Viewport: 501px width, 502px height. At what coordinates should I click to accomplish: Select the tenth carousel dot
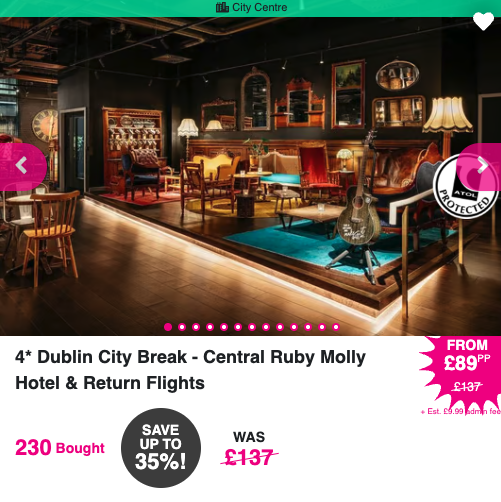pos(294,327)
